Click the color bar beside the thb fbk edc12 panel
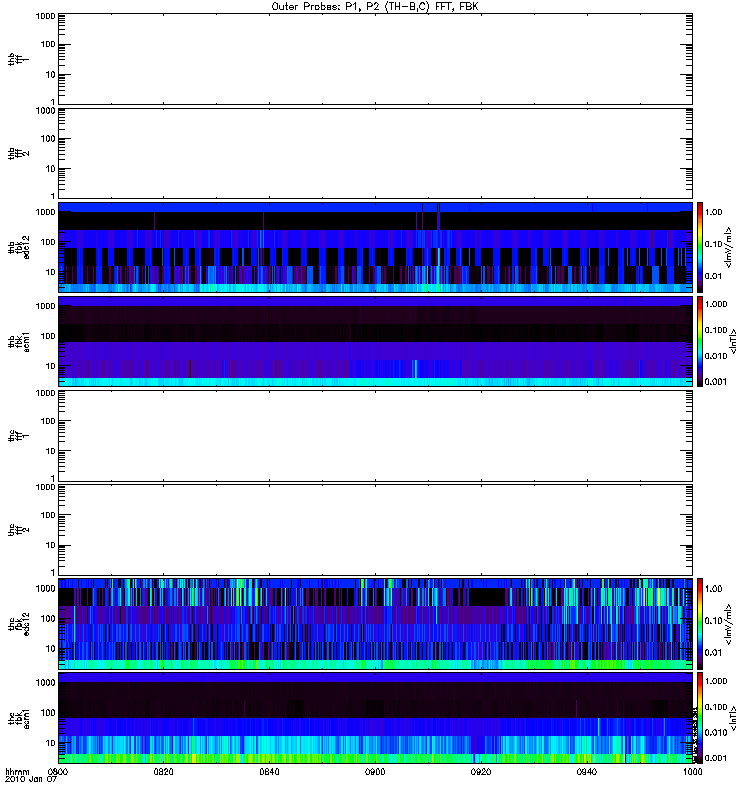Screen dimensions: 750x800 point(700,247)
